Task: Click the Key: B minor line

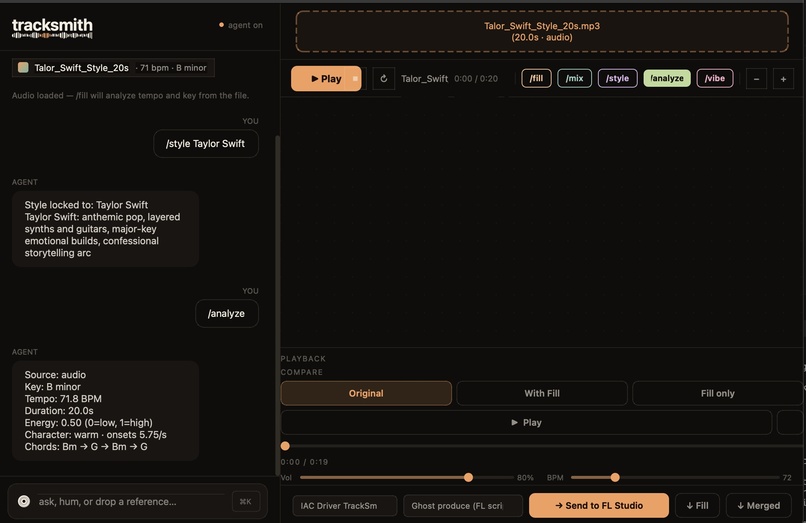Action: [x=52, y=387]
